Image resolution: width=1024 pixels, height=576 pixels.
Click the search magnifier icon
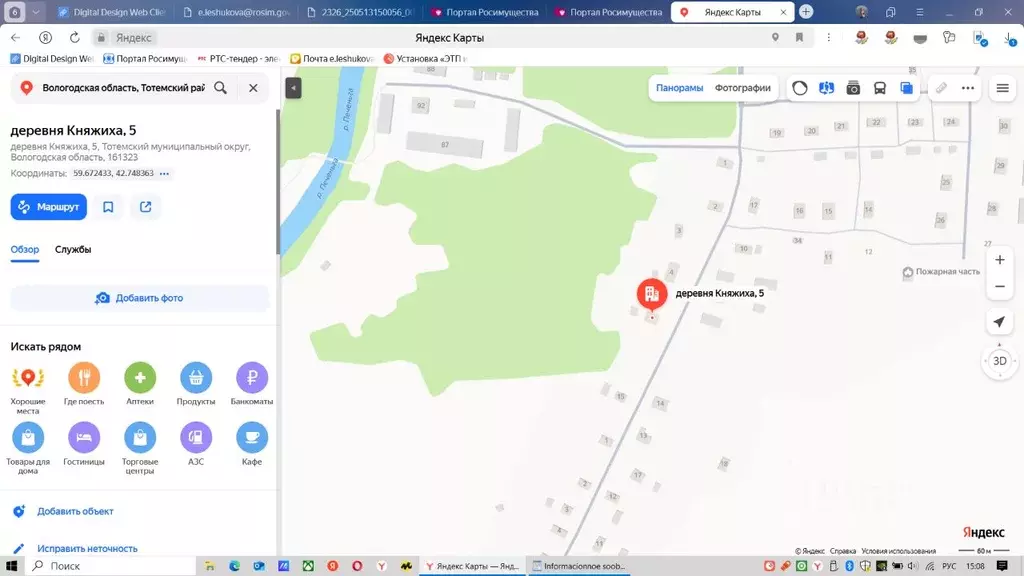point(221,88)
